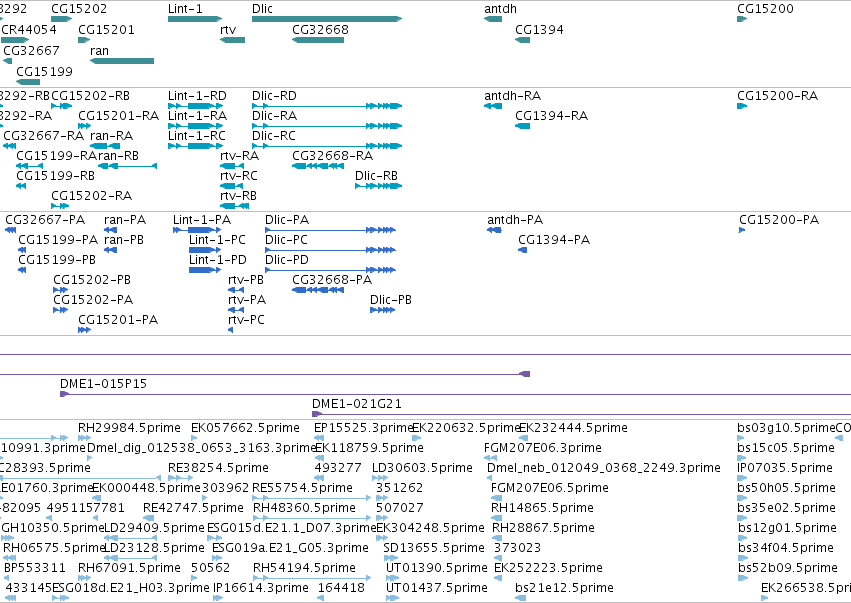Click transcript Dlic-RB

[377, 176]
